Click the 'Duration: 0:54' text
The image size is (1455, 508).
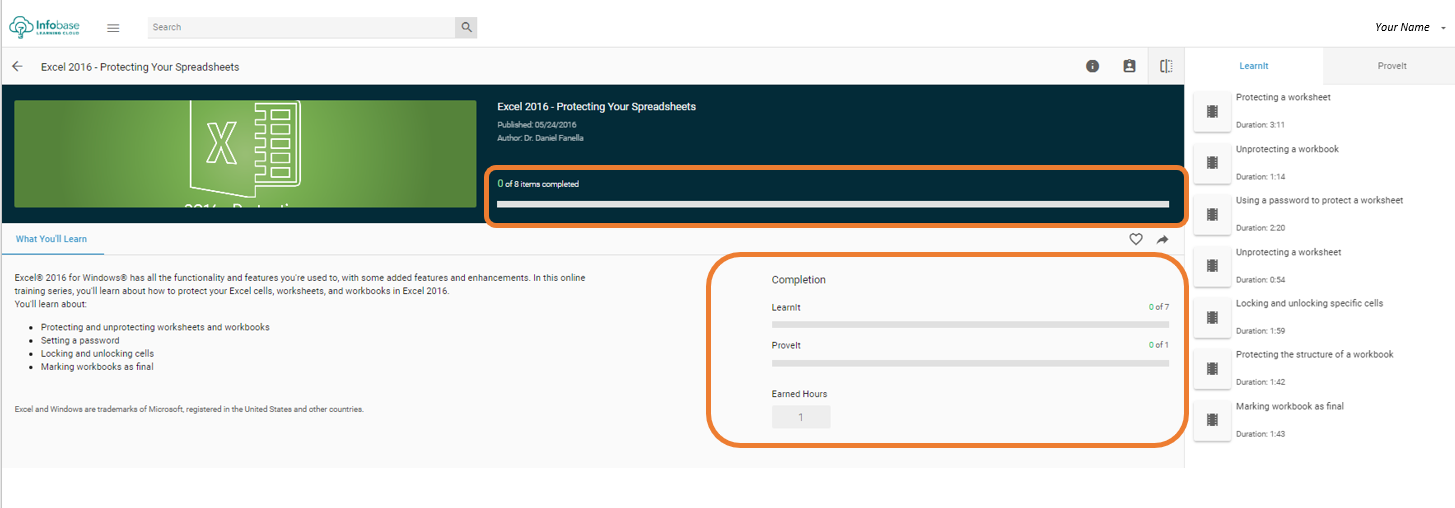click(x=1260, y=280)
